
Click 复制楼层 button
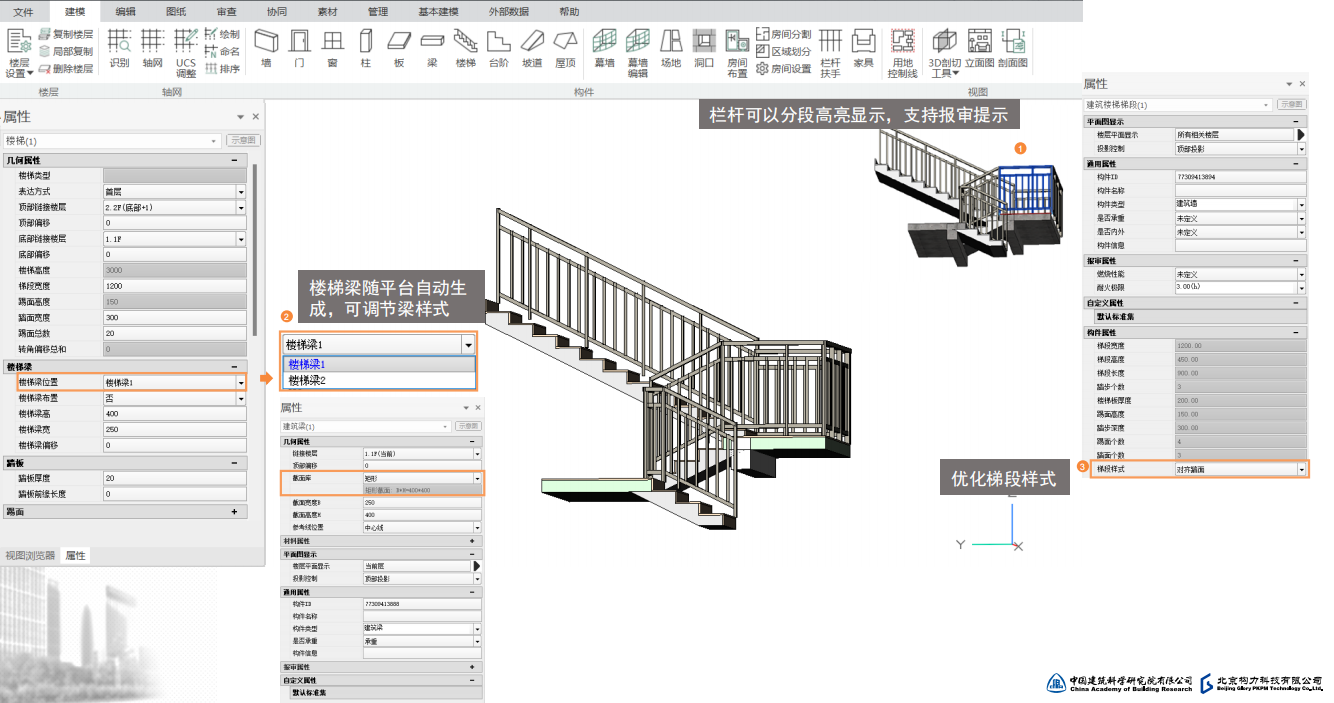(66, 34)
